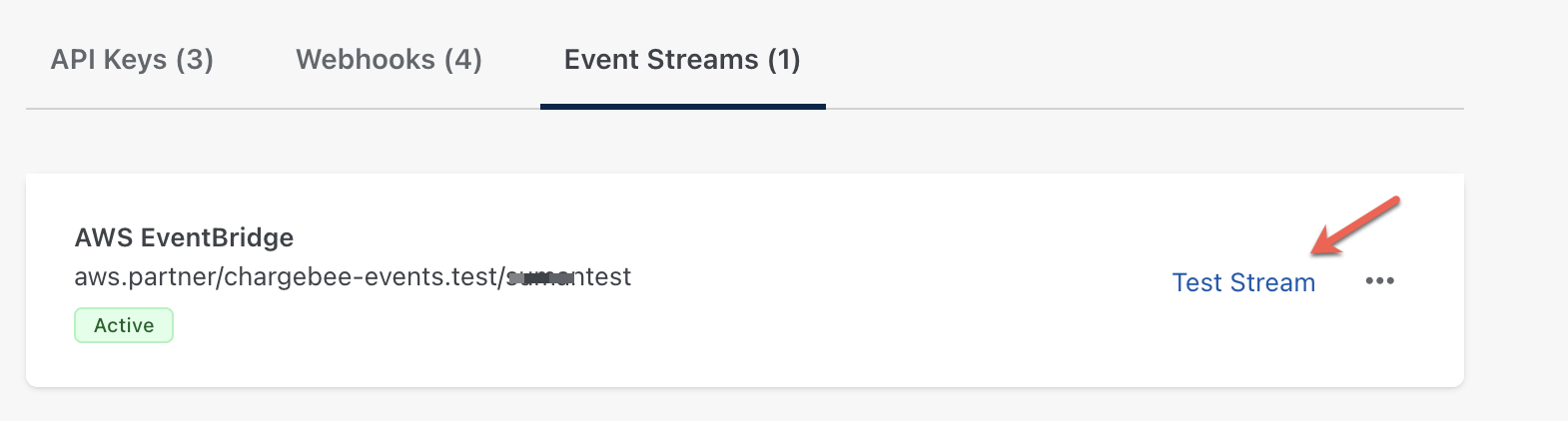
Task: Click the Active status badge
Action: 124,325
